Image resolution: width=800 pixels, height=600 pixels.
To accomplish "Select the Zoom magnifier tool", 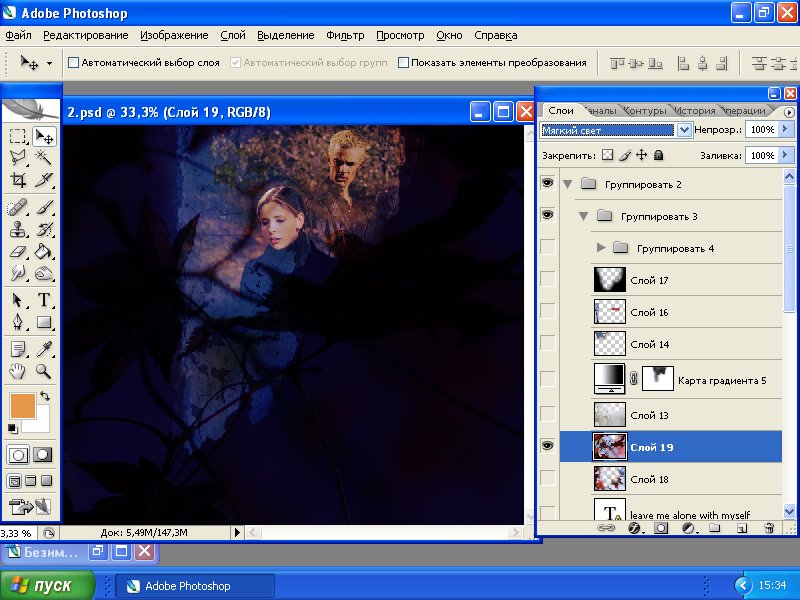I will click(x=44, y=371).
